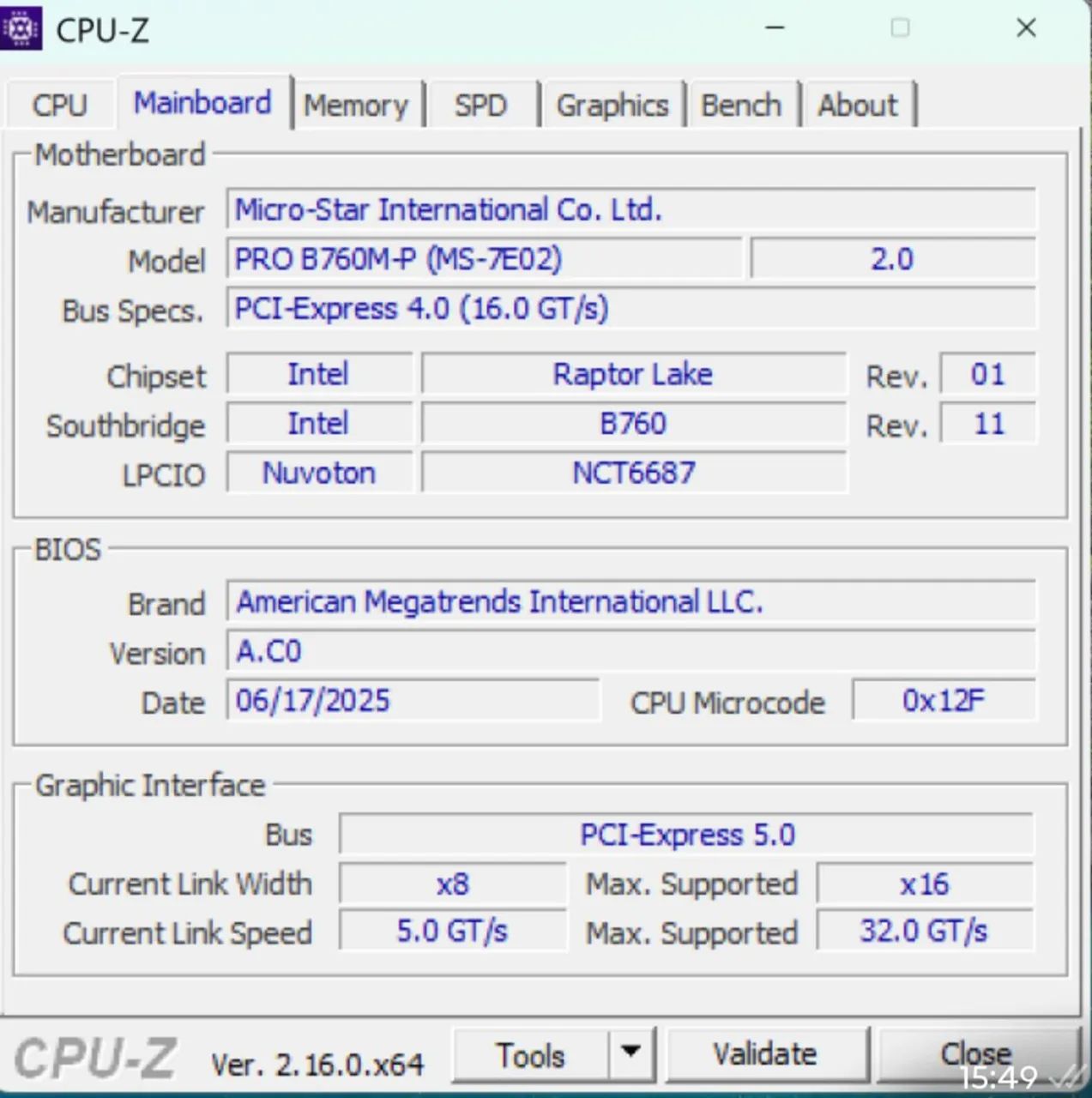This screenshot has height=1098, width=1092.
Task: Click the NCT6687 LPCIO value
Action: 633,473
